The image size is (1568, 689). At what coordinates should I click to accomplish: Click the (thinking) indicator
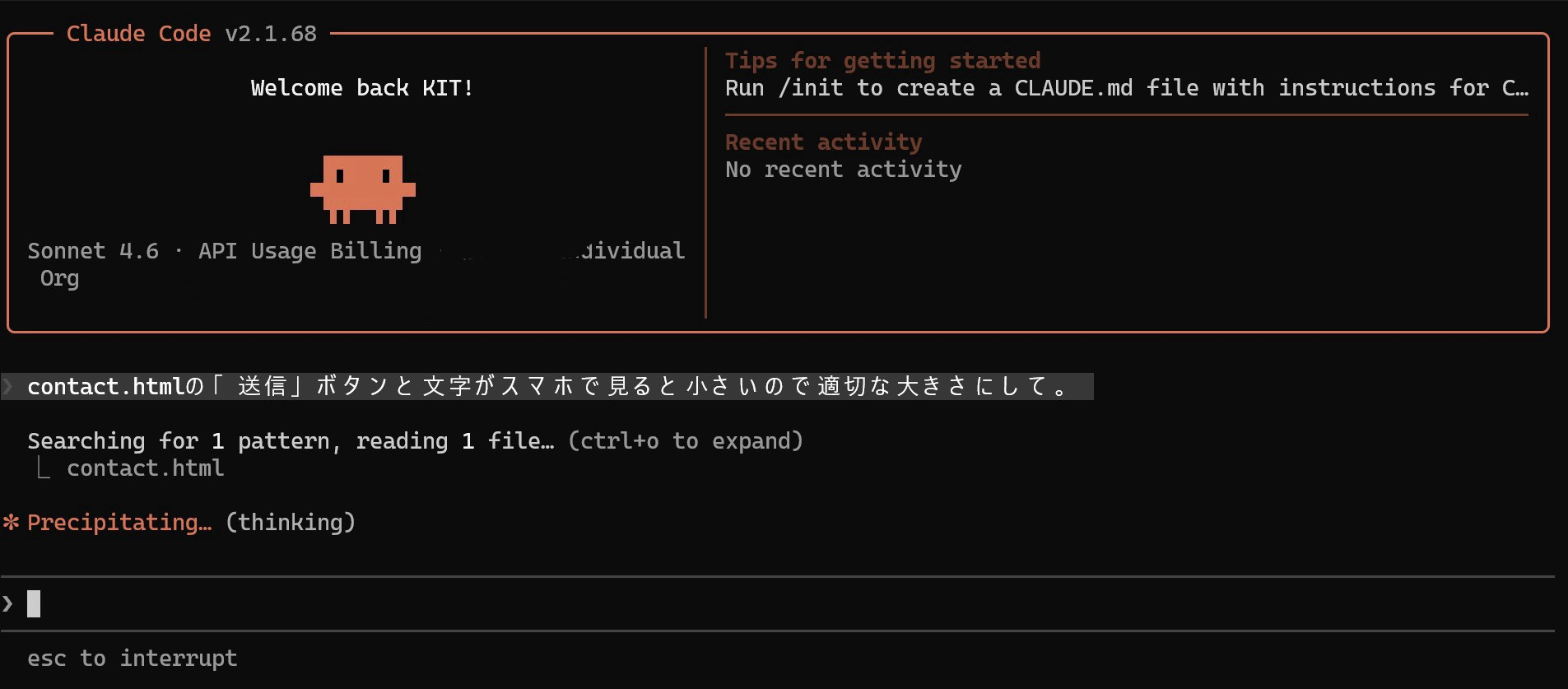[291, 523]
